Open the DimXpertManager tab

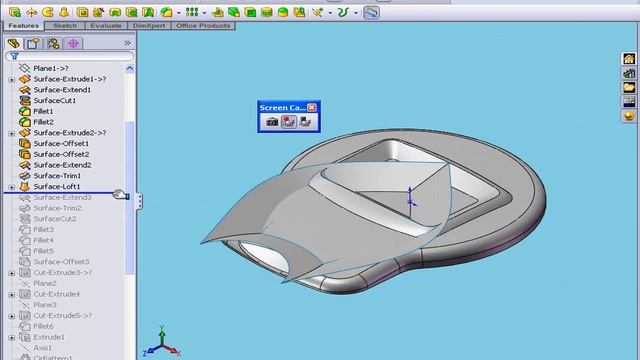73,43
